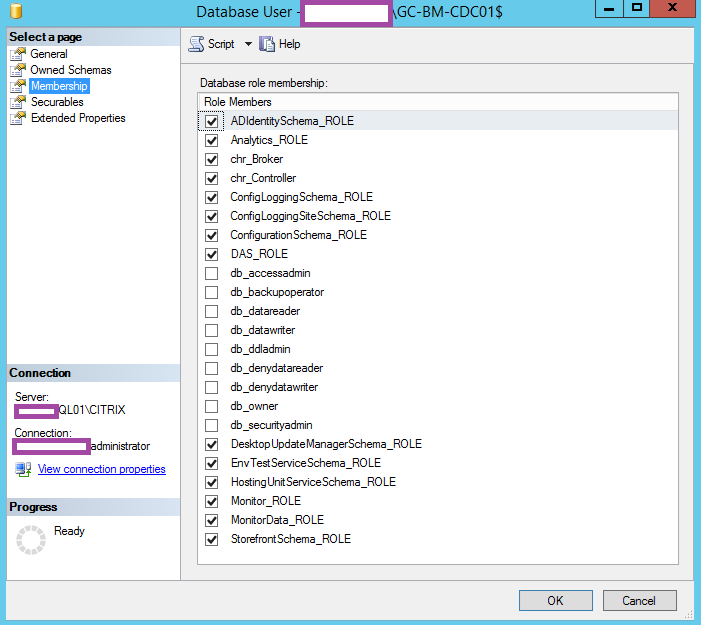Check the db_backupoperator checkbox

coord(211,292)
